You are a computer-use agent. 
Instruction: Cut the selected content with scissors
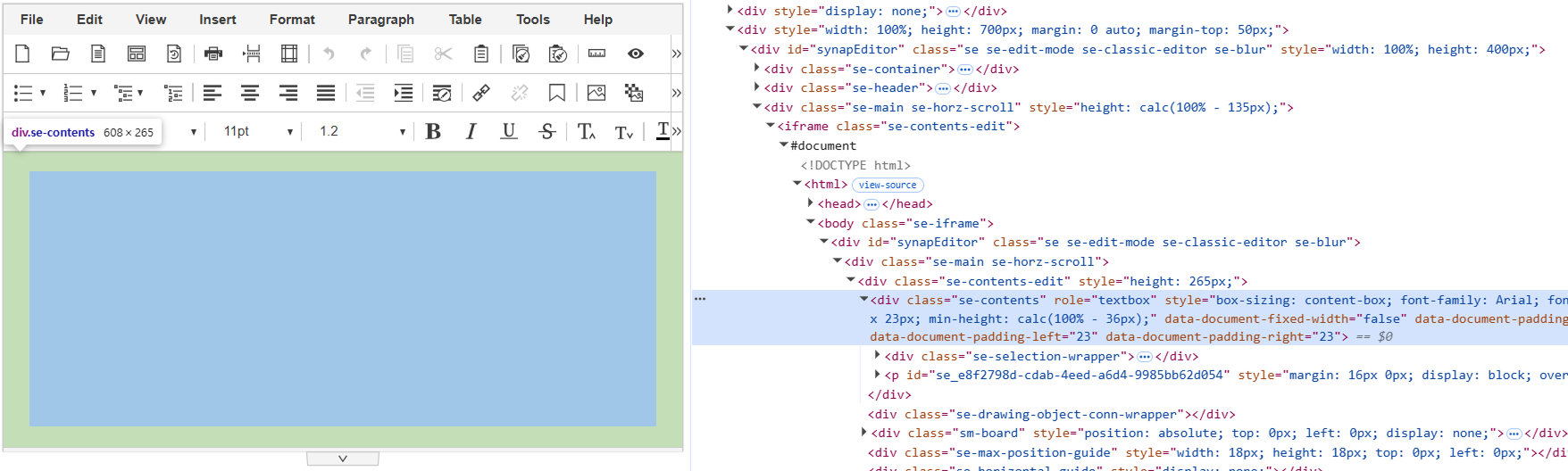point(443,54)
